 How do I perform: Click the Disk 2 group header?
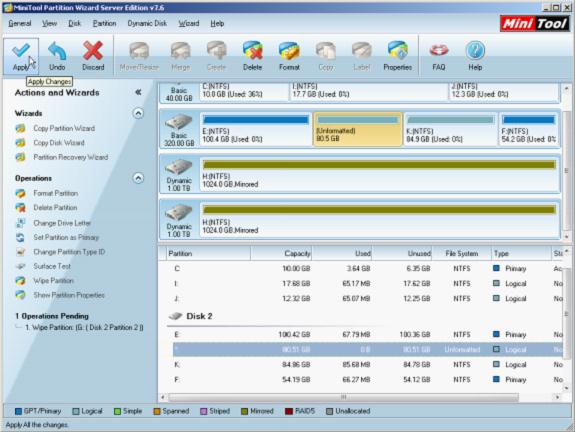point(191,316)
